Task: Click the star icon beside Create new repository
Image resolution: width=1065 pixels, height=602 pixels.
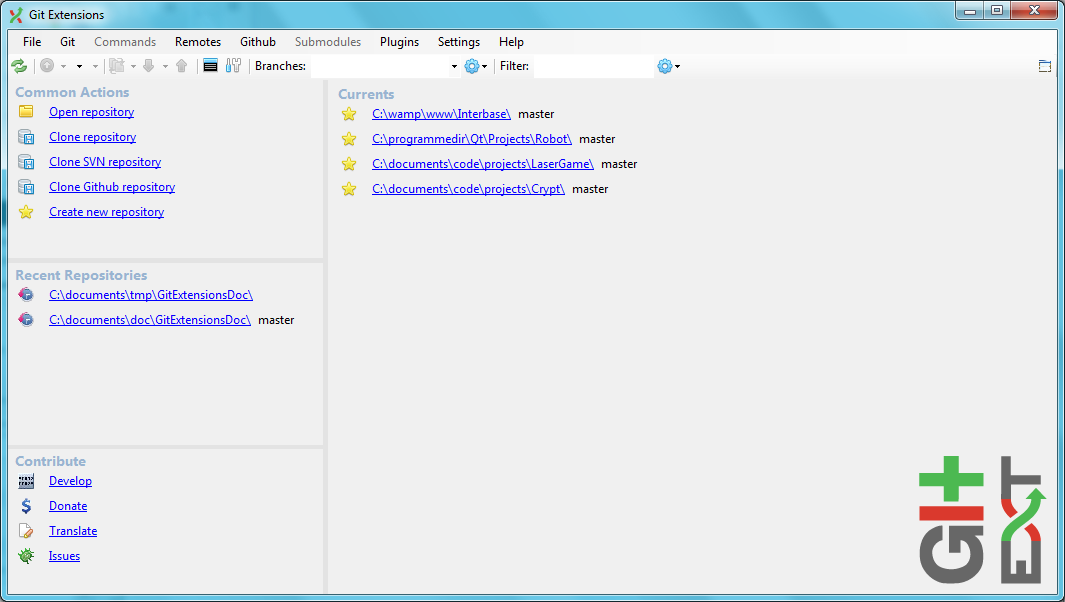Action: pos(26,212)
